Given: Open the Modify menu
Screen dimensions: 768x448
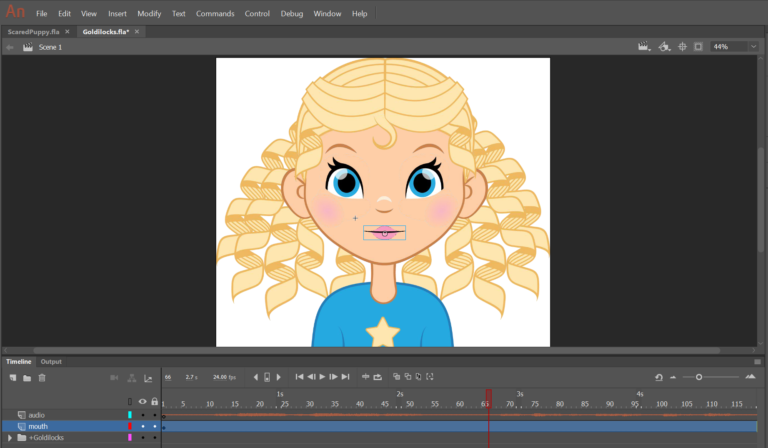Looking at the screenshot, I should [149, 14].
